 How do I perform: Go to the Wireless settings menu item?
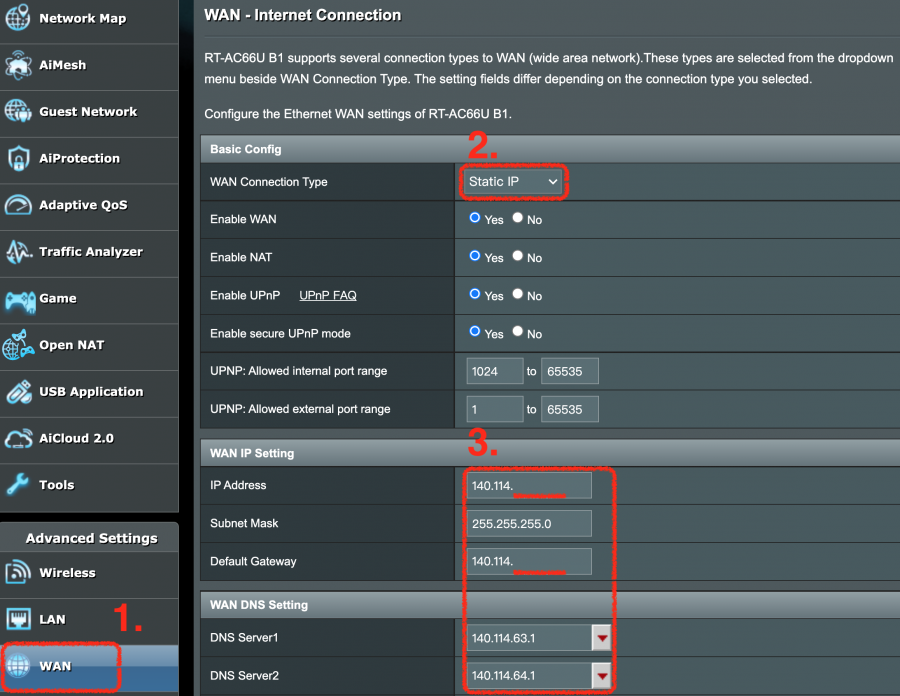point(67,573)
